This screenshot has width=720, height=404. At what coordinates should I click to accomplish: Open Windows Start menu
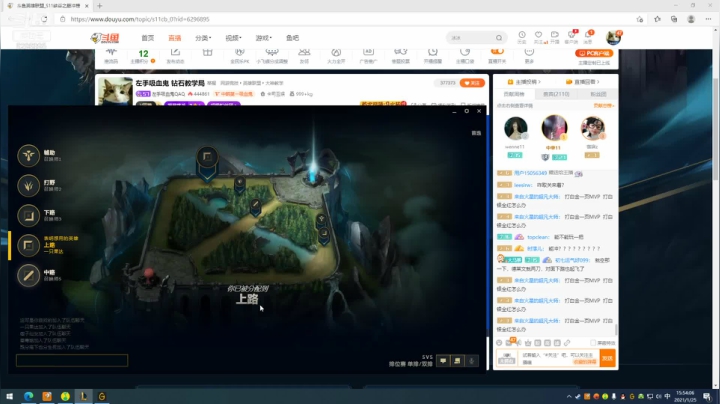pos(9,396)
